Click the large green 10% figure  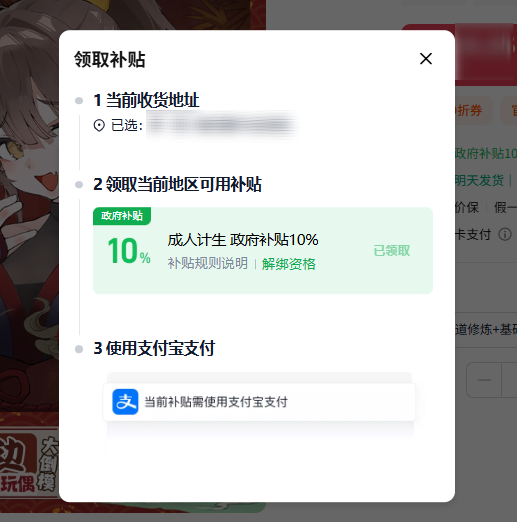click(x=129, y=251)
